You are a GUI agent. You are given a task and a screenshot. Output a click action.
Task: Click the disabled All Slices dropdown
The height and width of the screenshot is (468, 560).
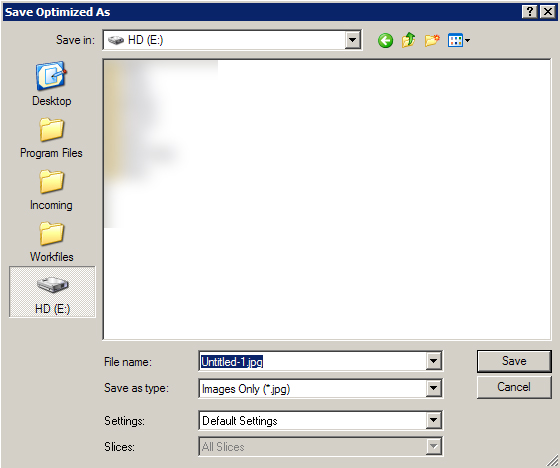[320, 447]
